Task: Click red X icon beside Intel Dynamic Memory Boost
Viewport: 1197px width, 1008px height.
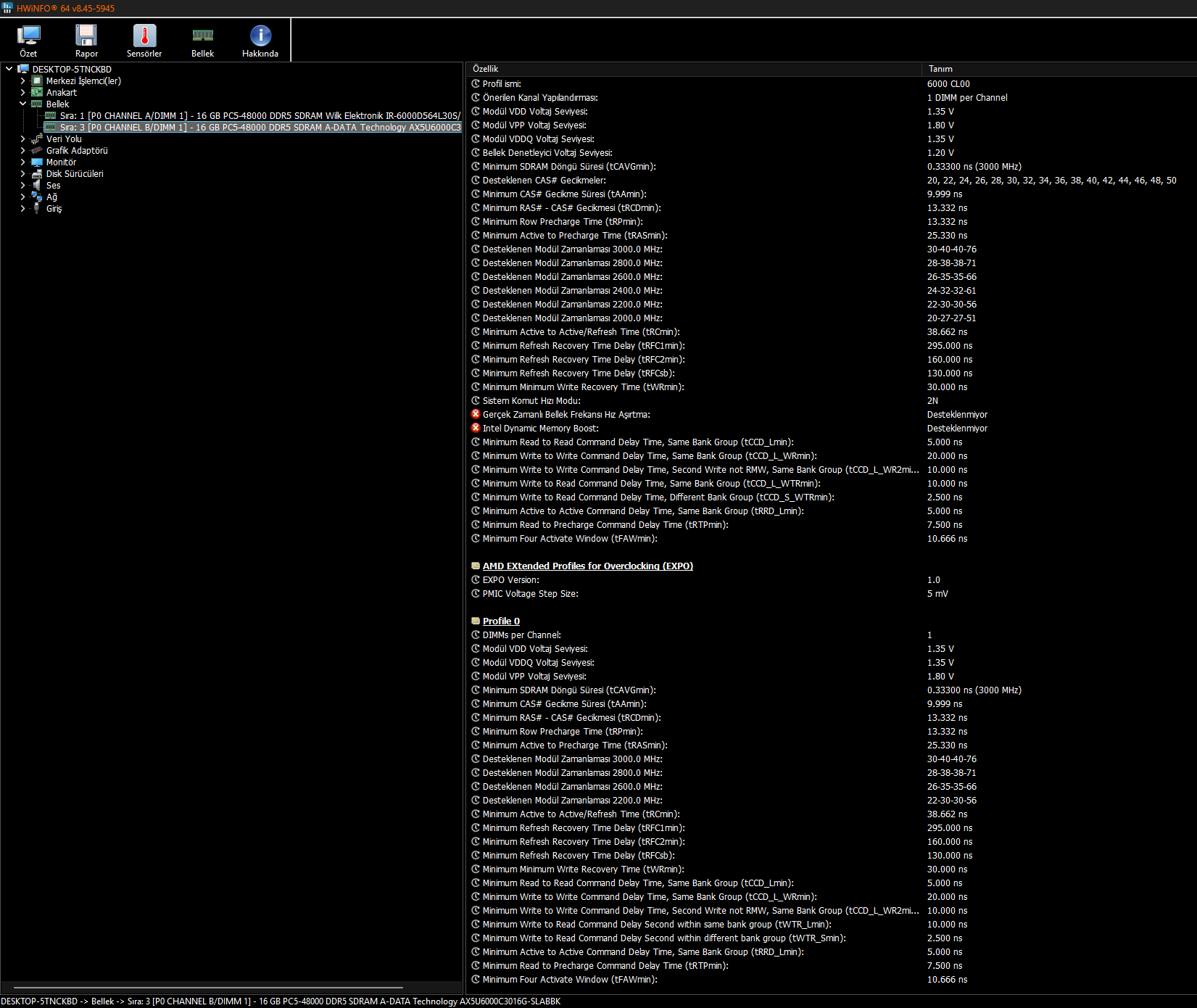Action: [476, 428]
